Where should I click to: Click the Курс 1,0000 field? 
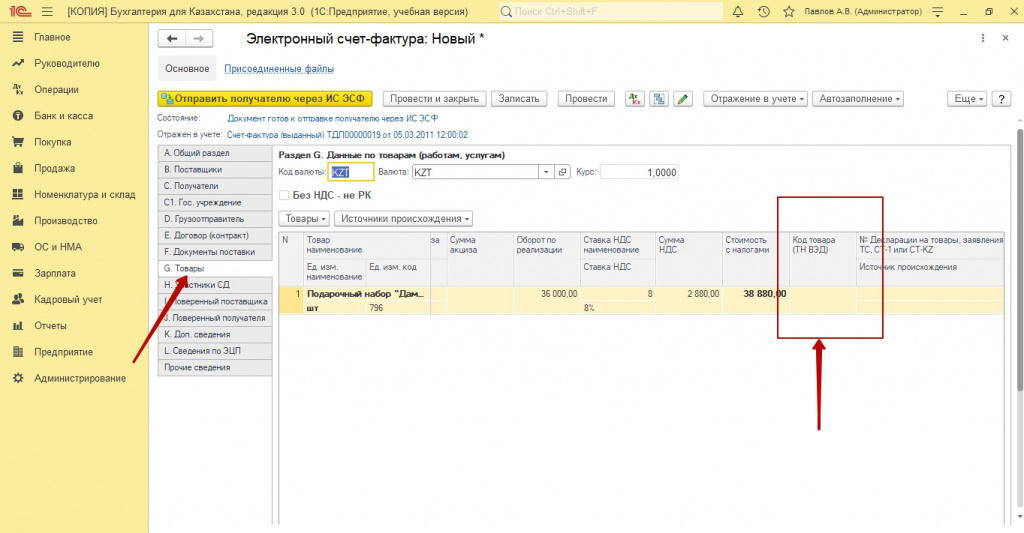pyautogui.click(x=639, y=172)
